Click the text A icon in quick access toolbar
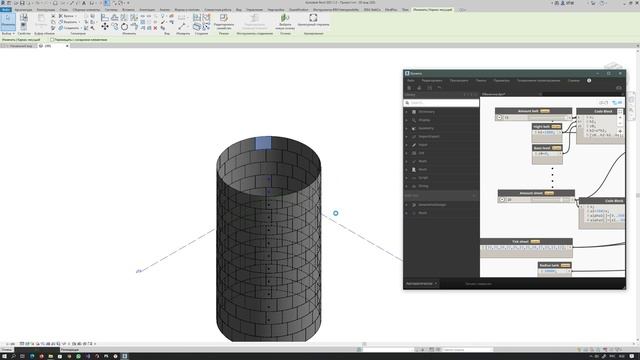Screen dimensions: 640x360 [x=84, y=3]
